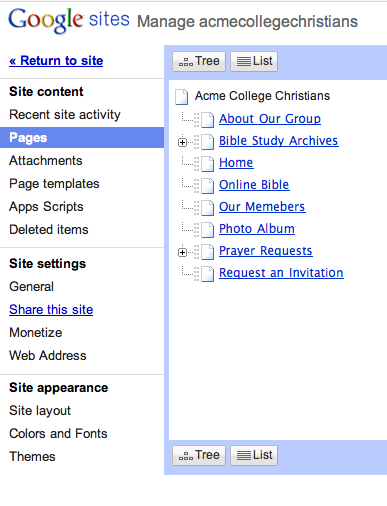Image resolution: width=387 pixels, height=506 pixels.
Task: Open the Share this site link
Action: pyautogui.click(x=51, y=310)
